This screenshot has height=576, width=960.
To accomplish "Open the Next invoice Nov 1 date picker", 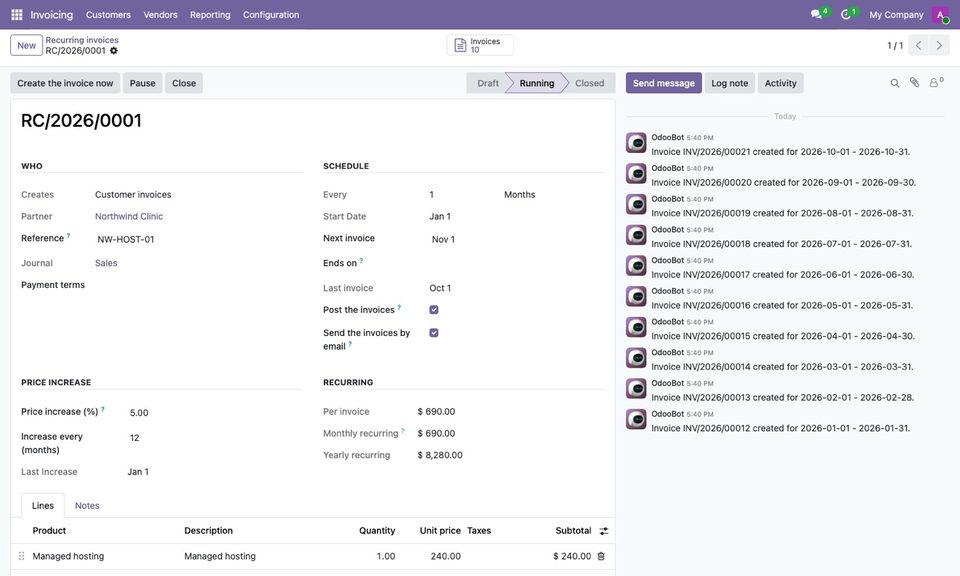I will point(516,239).
